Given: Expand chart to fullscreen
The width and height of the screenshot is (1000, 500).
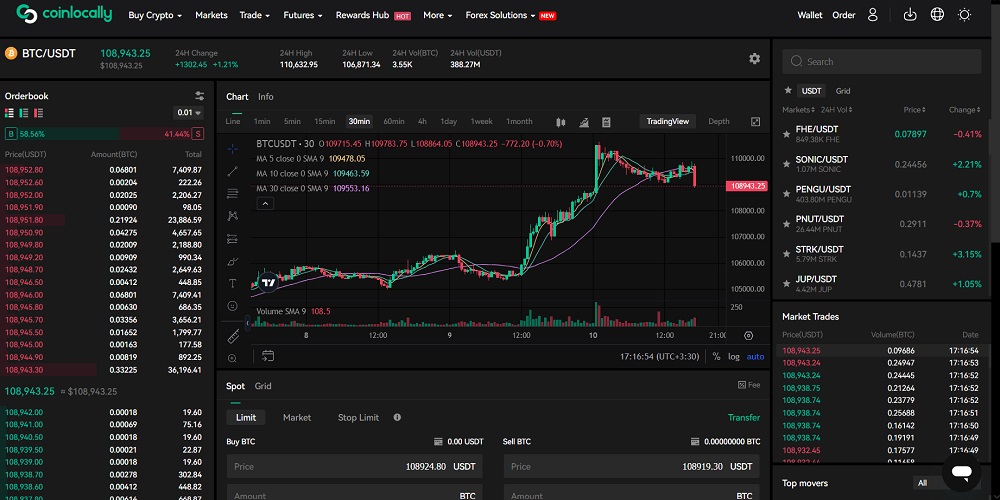Looking at the screenshot, I should coord(755,122).
